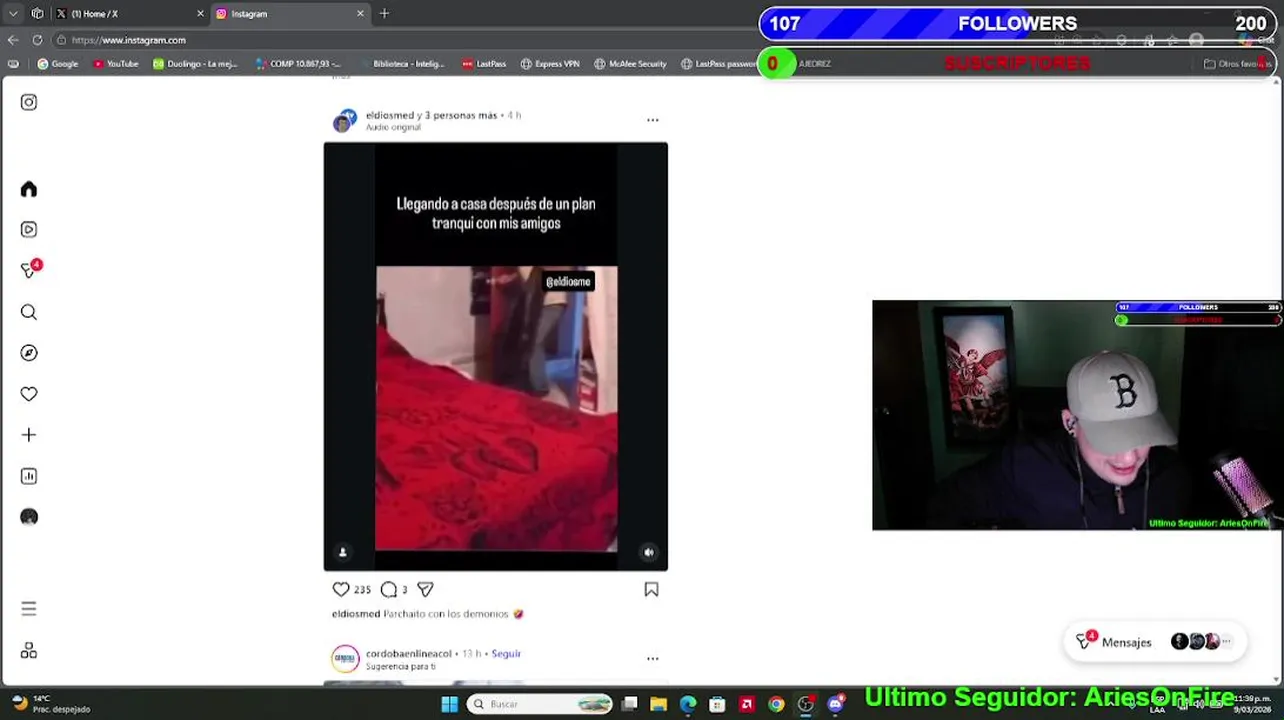Open eldiosmed username in post header
This screenshot has width=1284, height=720.
click(x=389, y=115)
